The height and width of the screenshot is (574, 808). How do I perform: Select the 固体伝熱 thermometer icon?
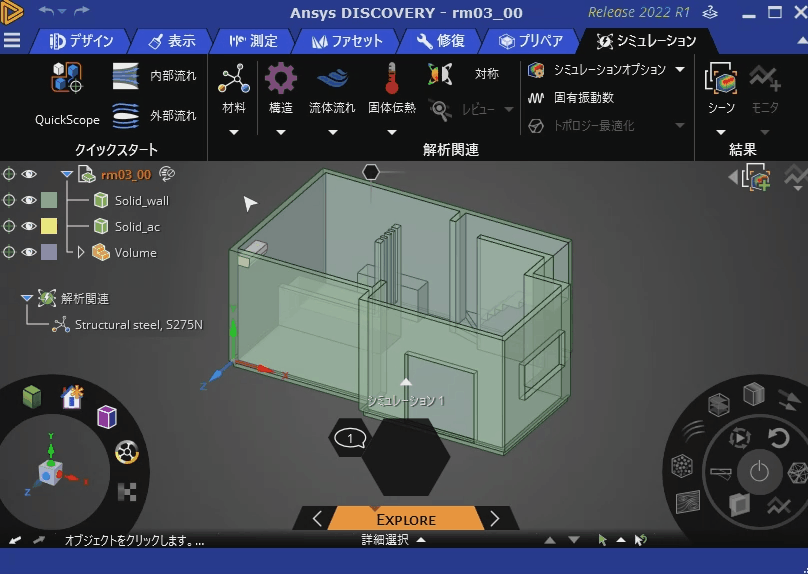click(x=392, y=78)
